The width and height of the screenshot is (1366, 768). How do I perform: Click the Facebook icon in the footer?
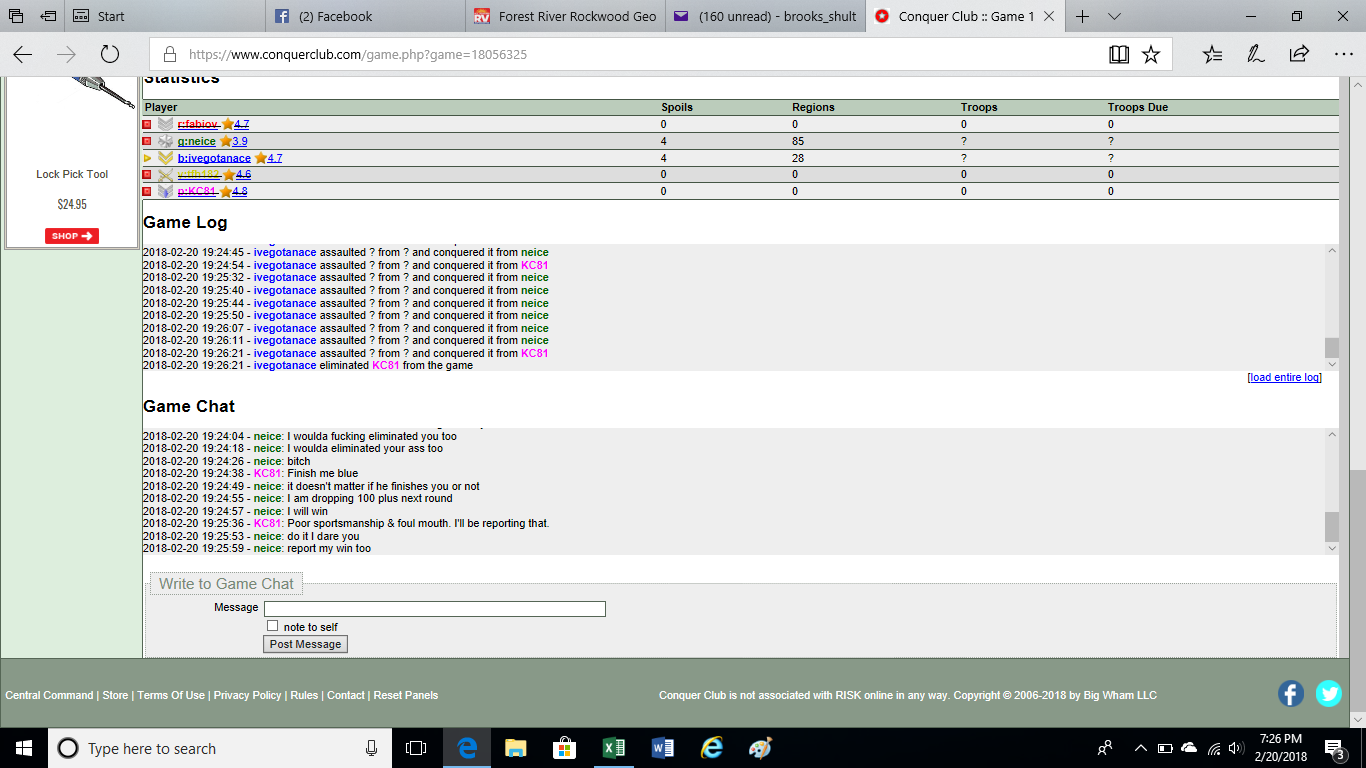click(x=1291, y=693)
